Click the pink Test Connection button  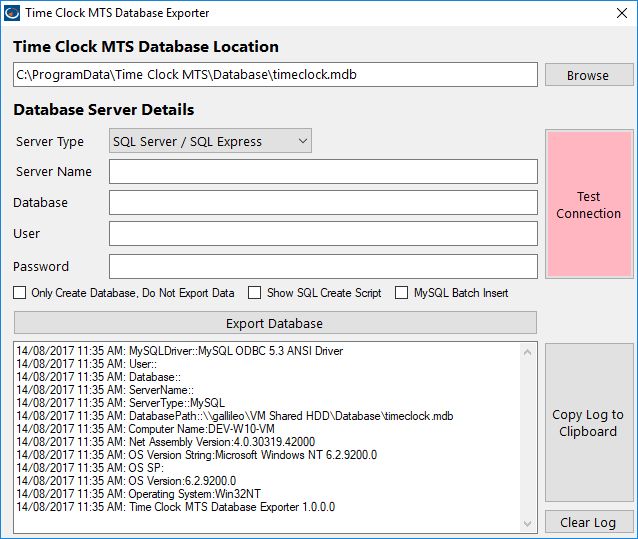[589, 204]
